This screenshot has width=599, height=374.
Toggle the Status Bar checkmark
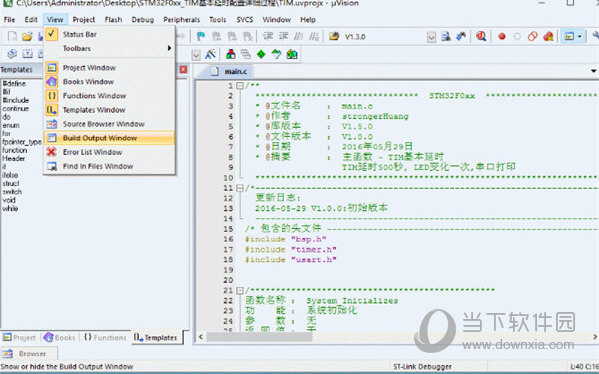pos(51,34)
